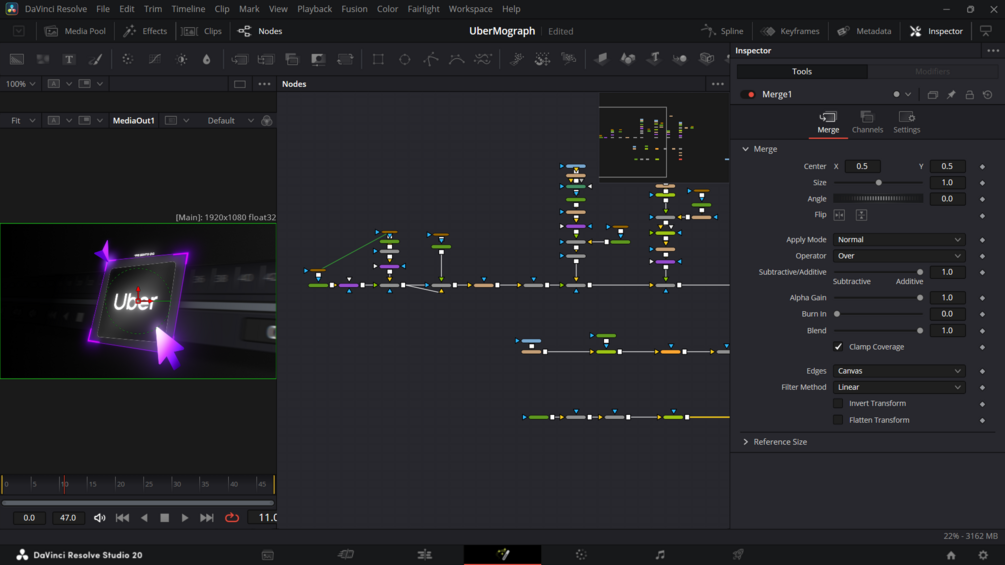Open viewer Fit zoom dropdown
1005x565 pixels.
click(22, 120)
